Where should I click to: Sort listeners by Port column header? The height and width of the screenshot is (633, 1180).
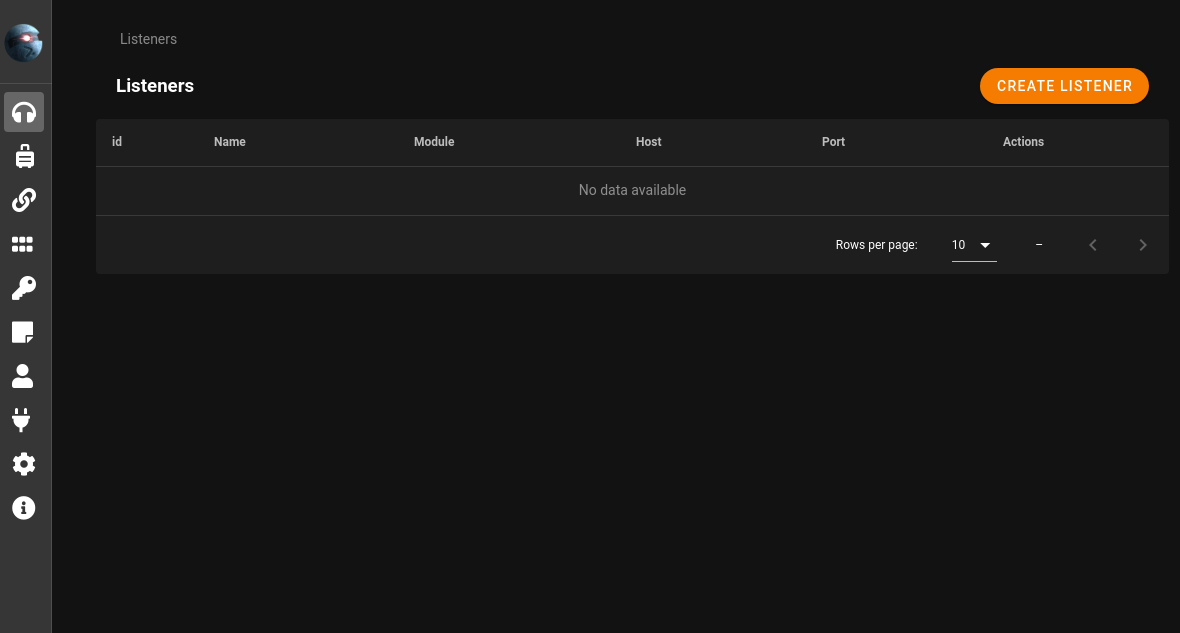[x=833, y=142]
